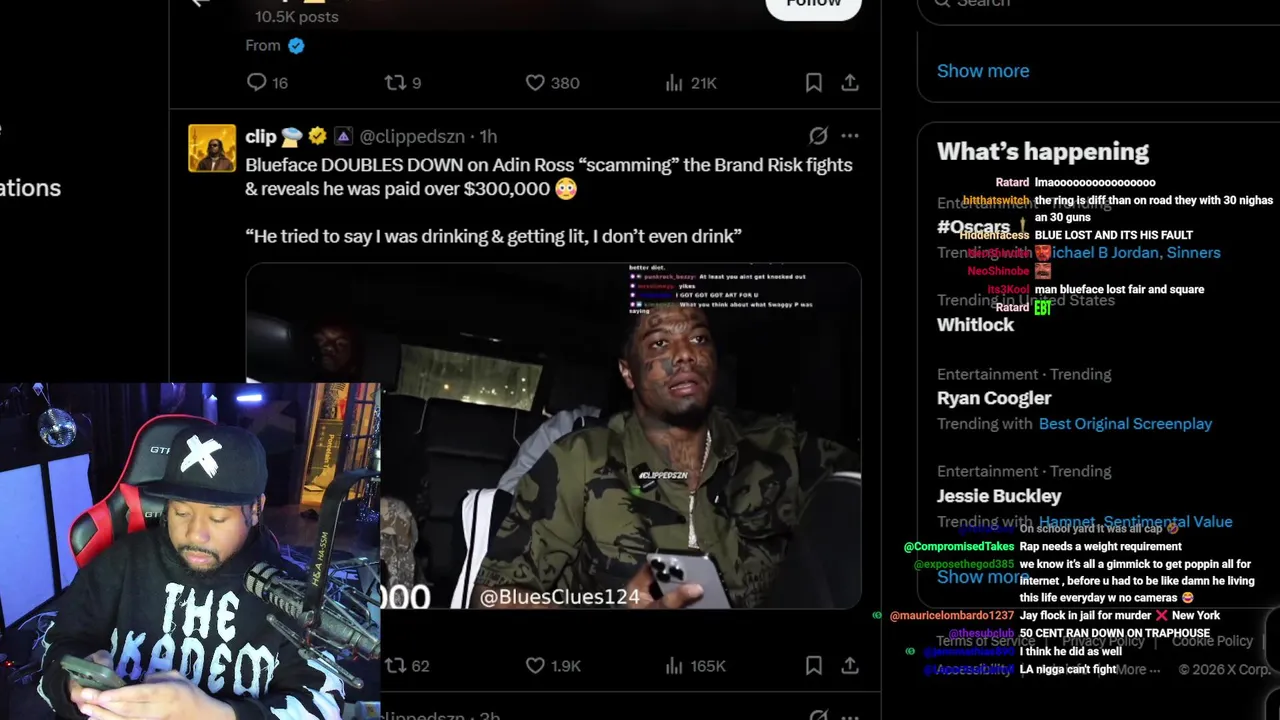The width and height of the screenshot is (1280, 720).
Task: Like the top post with 380 likes
Action: point(536,83)
